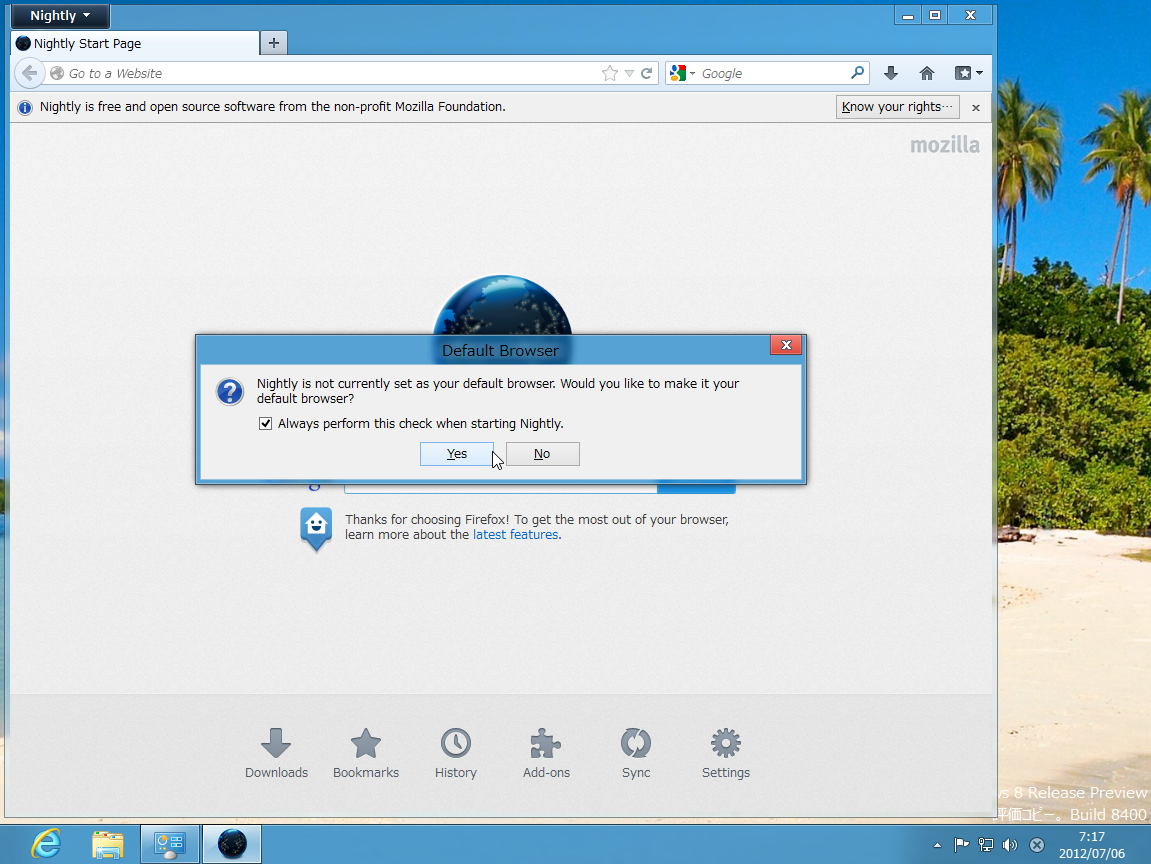Open the URL history dropdown arrow
Screen dimensions: 1151x864
(629, 73)
